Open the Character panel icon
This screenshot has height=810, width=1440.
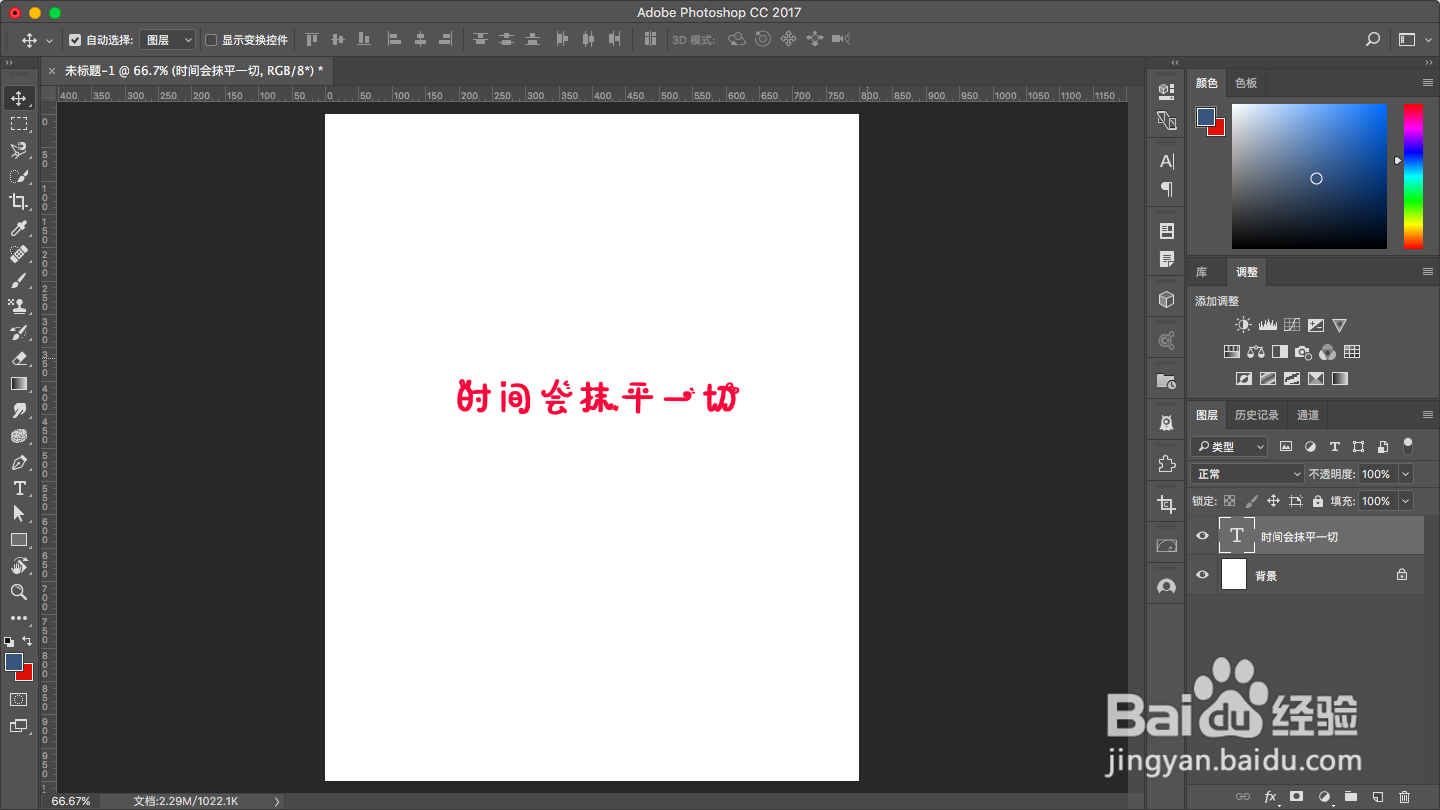tap(1166, 161)
